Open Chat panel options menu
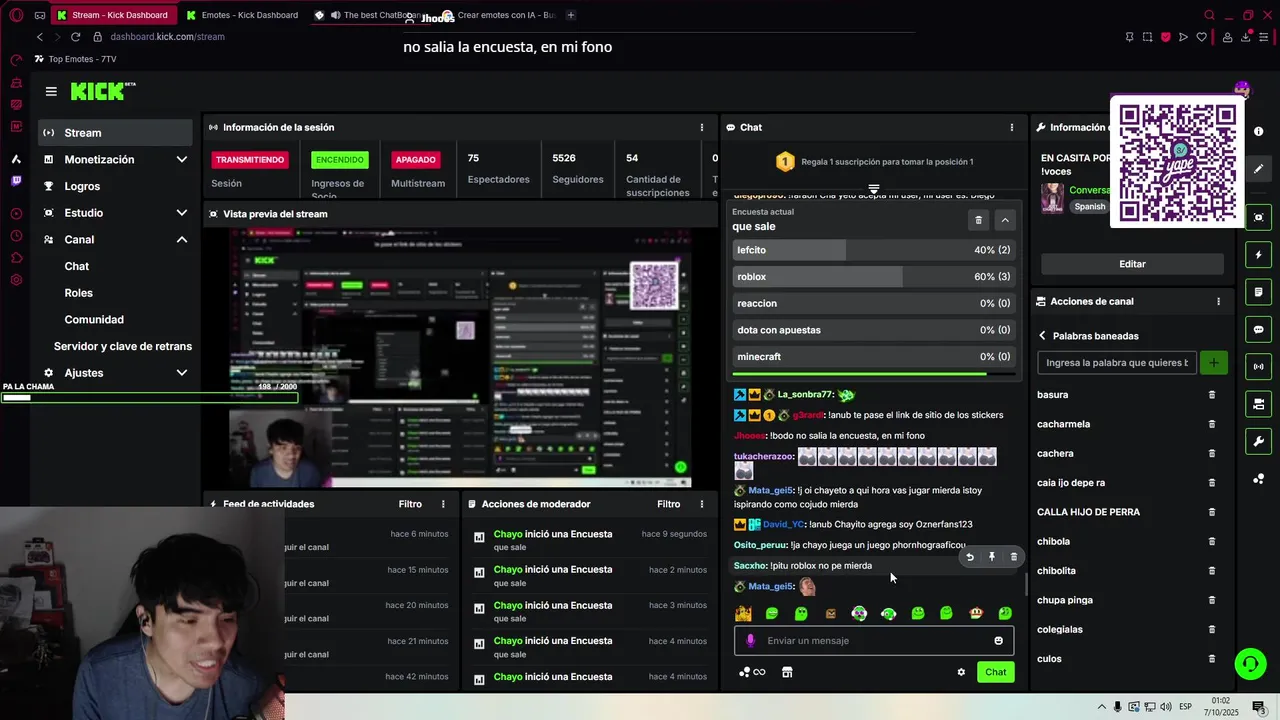Screen dimensions: 1280x720 [x=1012, y=127]
